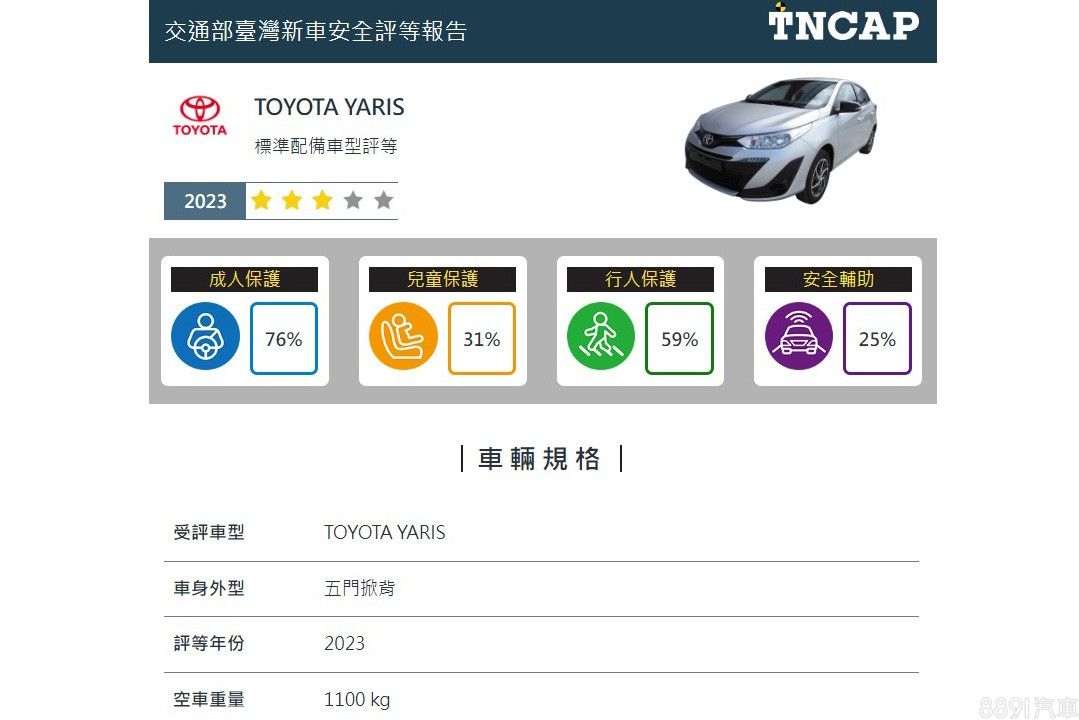Screen dimensions: 1079x720
Task: Click the 31% child protection score box
Action: (482, 338)
